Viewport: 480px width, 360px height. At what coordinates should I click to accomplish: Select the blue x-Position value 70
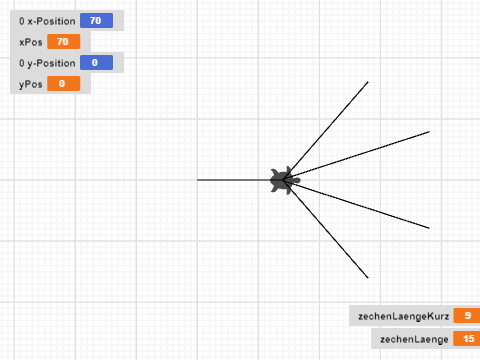tap(96, 21)
